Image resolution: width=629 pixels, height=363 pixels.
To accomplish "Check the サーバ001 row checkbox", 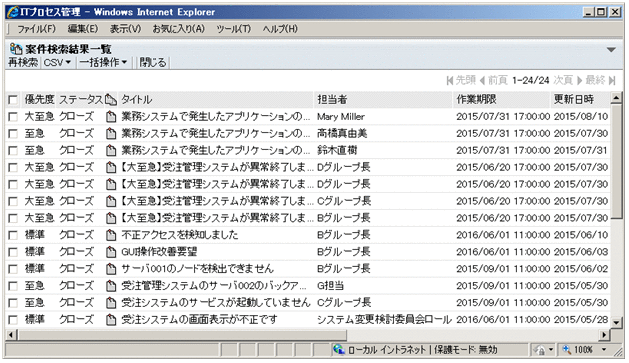I will (13, 269).
